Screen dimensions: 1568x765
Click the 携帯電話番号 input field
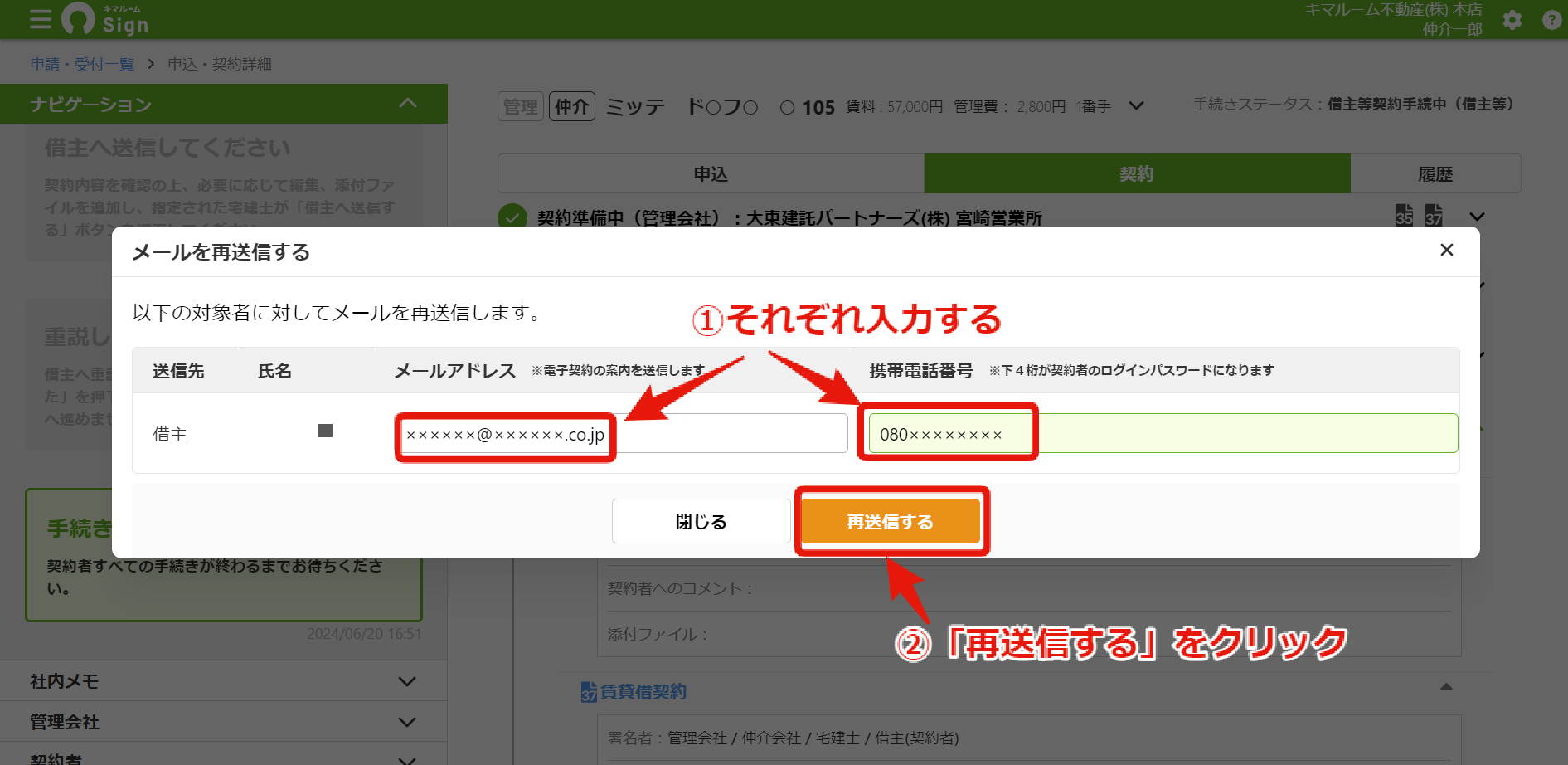[1163, 433]
